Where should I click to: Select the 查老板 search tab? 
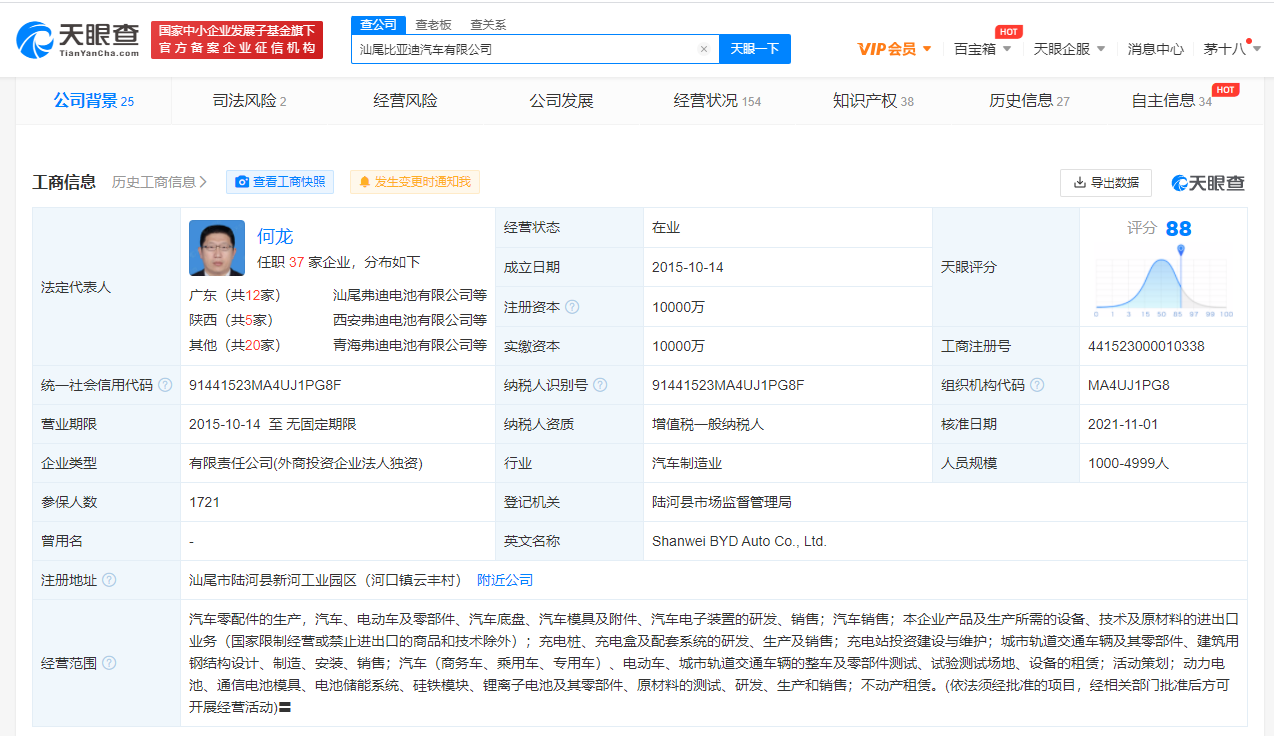click(x=434, y=24)
